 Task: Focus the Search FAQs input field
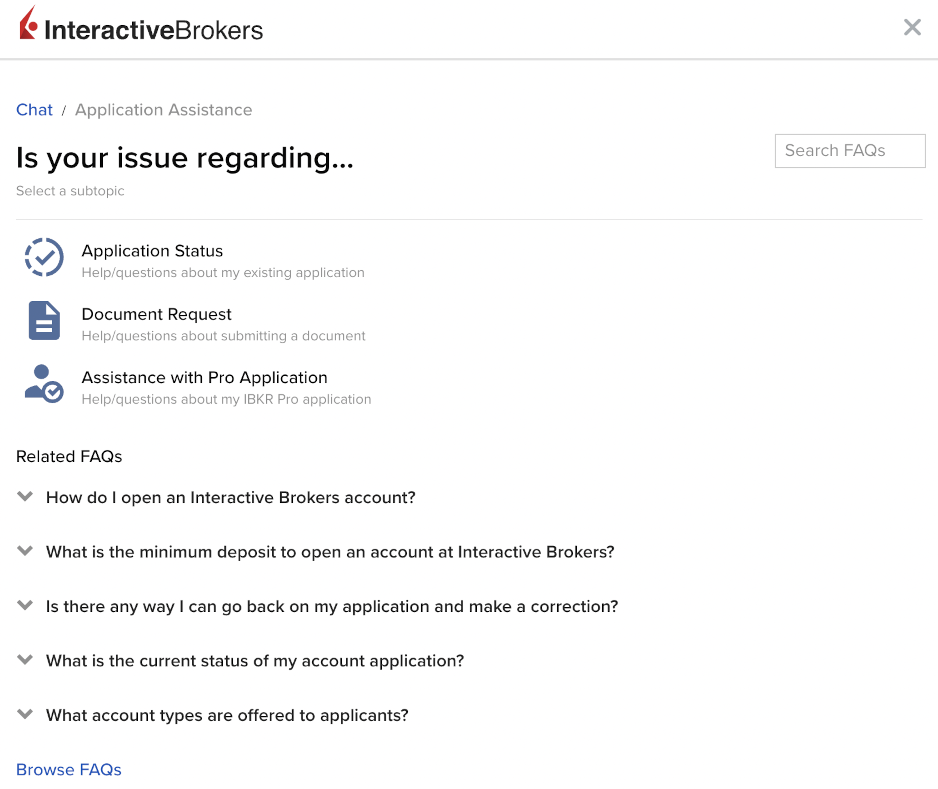(x=849, y=151)
